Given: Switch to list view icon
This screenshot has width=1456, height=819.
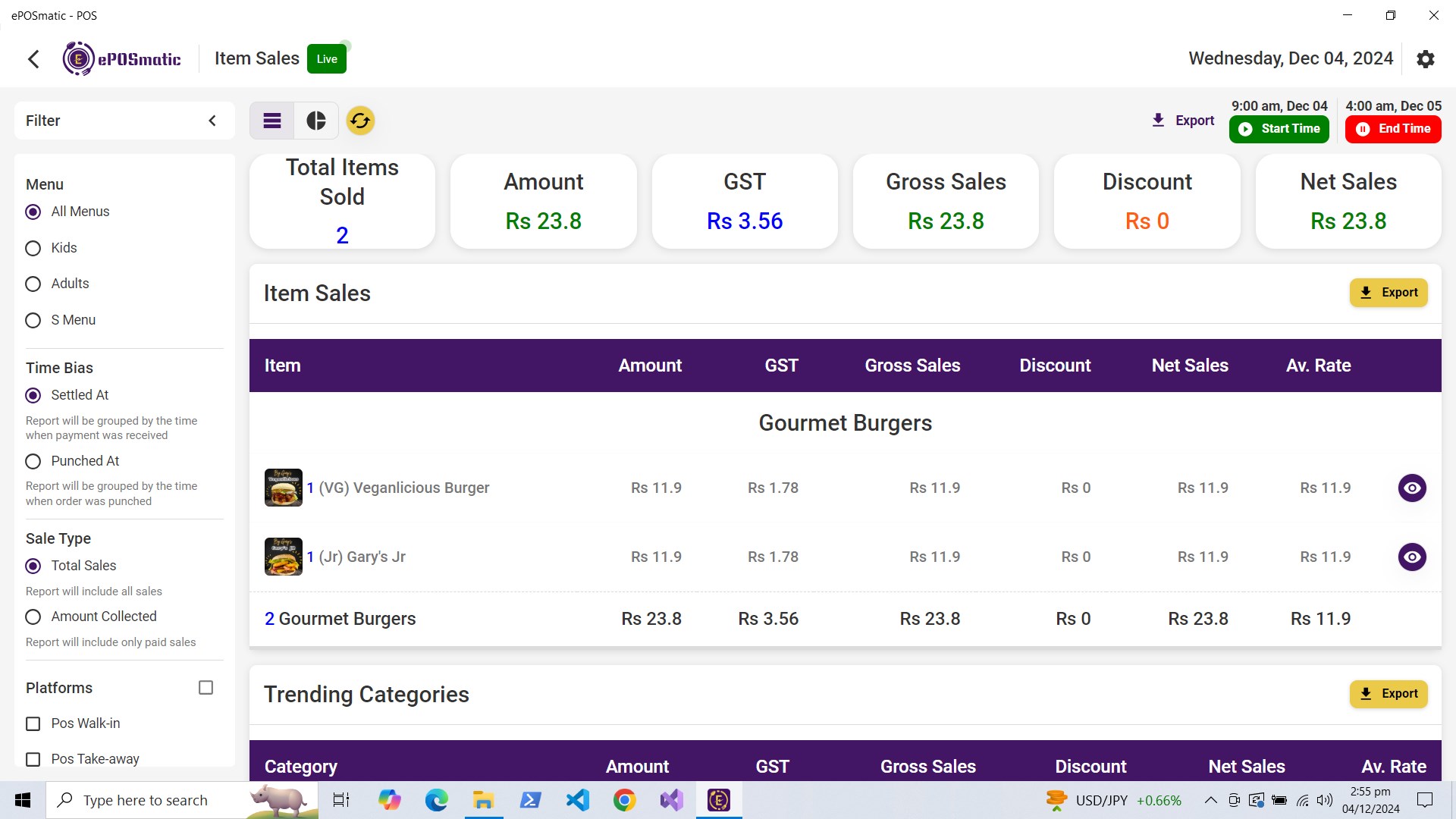Looking at the screenshot, I should pyautogui.click(x=272, y=121).
